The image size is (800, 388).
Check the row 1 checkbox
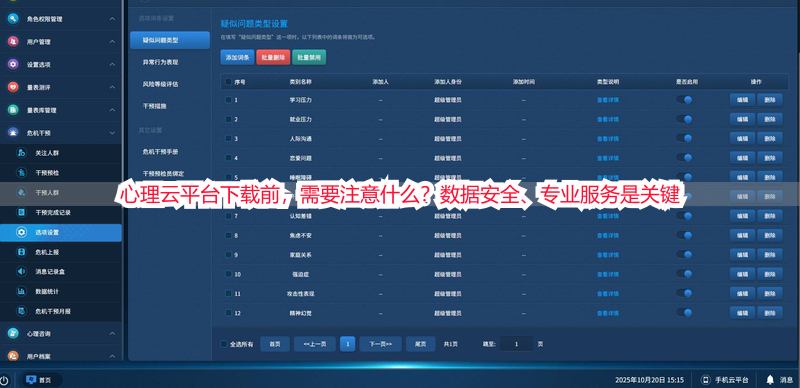pyautogui.click(x=229, y=100)
